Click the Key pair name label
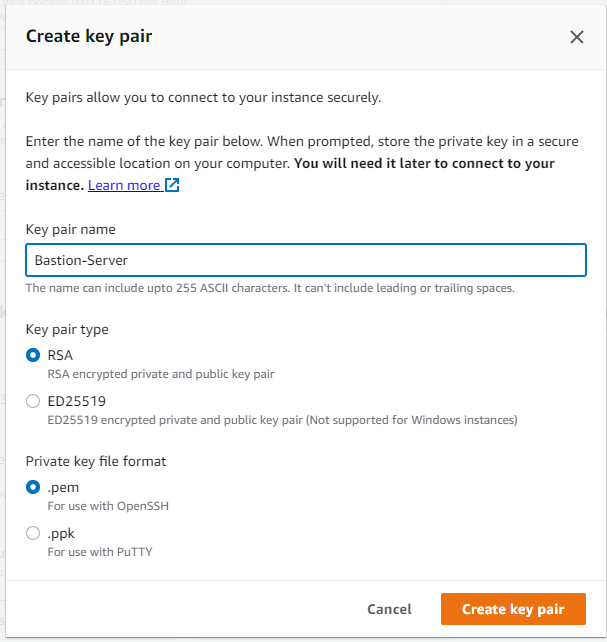This screenshot has height=642, width=607. pyautogui.click(x=70, y=229)
